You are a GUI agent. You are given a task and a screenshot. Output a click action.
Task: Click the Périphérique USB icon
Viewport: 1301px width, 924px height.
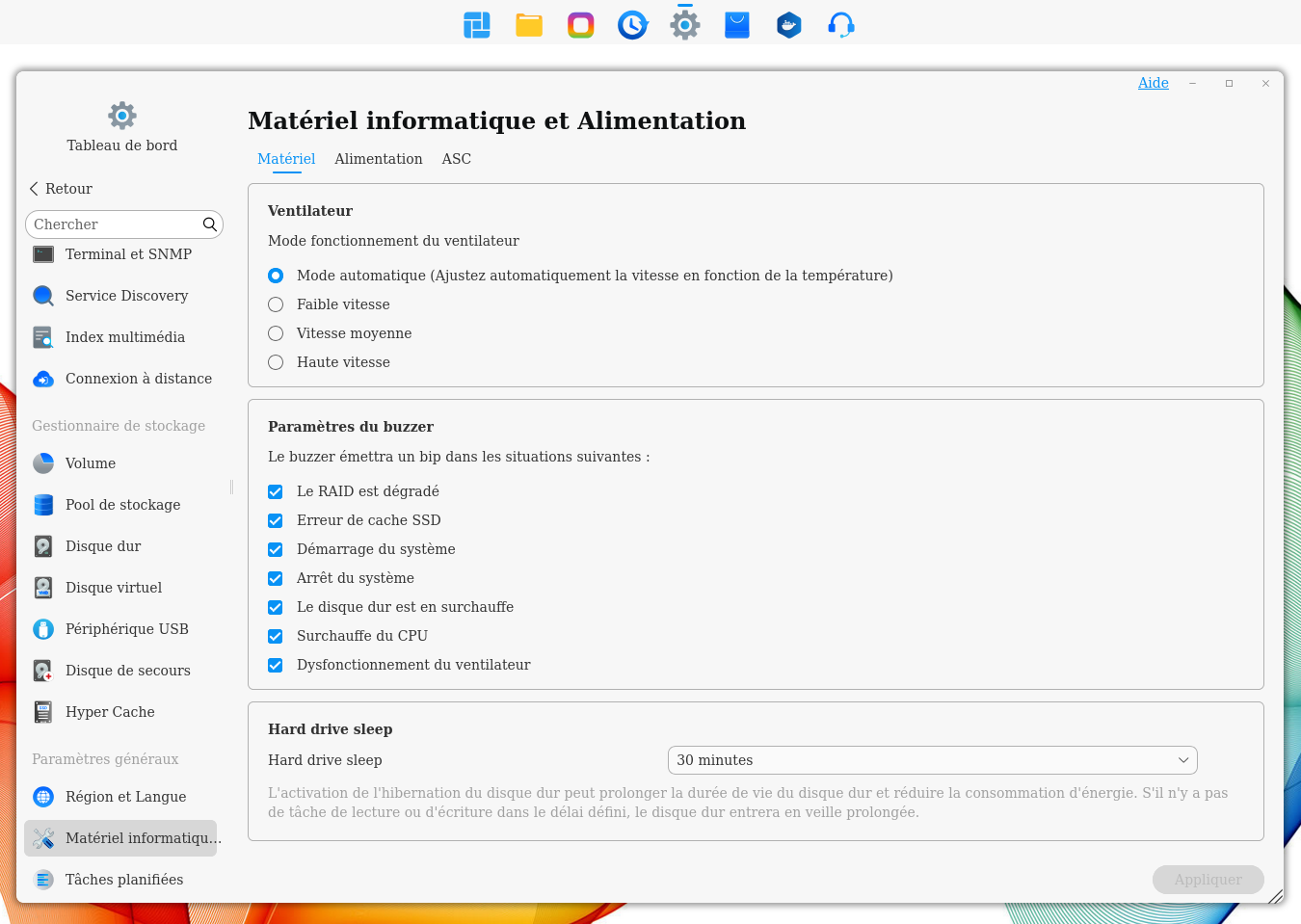point(43,629)
